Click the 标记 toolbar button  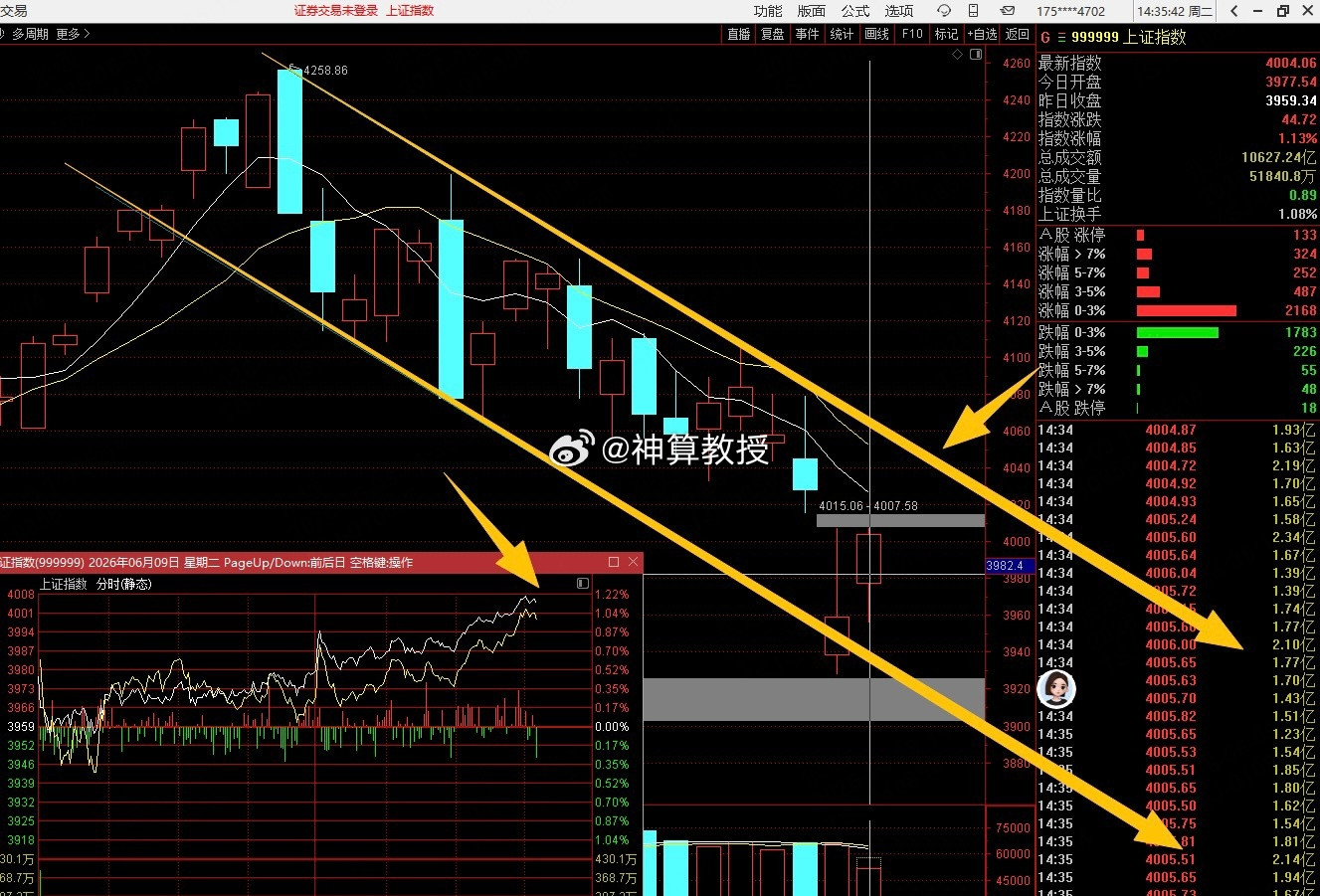946,34
